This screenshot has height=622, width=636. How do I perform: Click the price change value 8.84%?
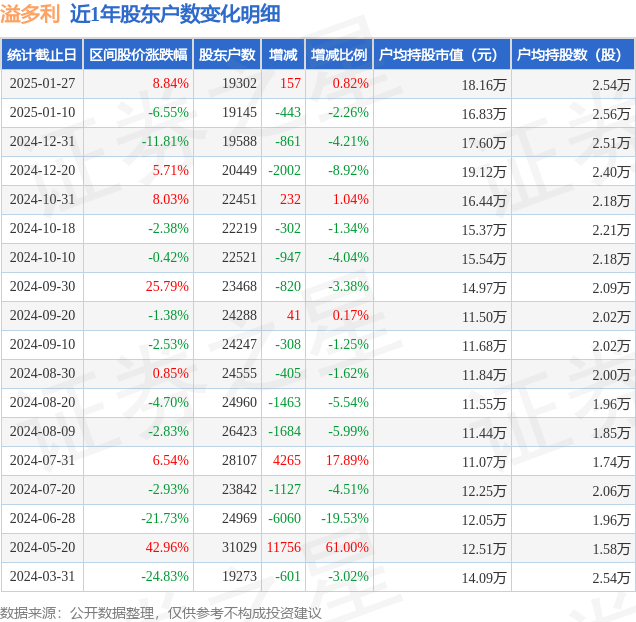pyautogui.click(x=170, y=84)
